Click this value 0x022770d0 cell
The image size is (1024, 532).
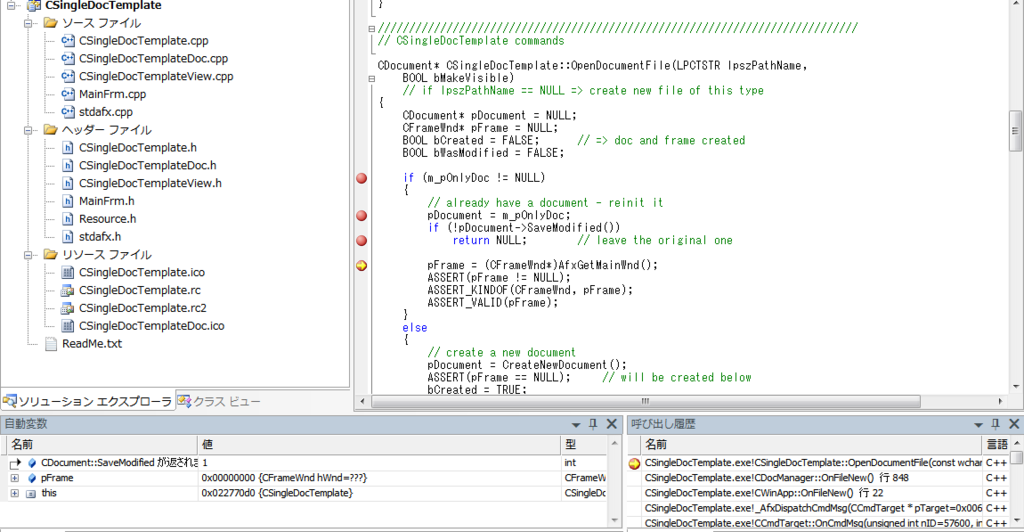(379, 493)
